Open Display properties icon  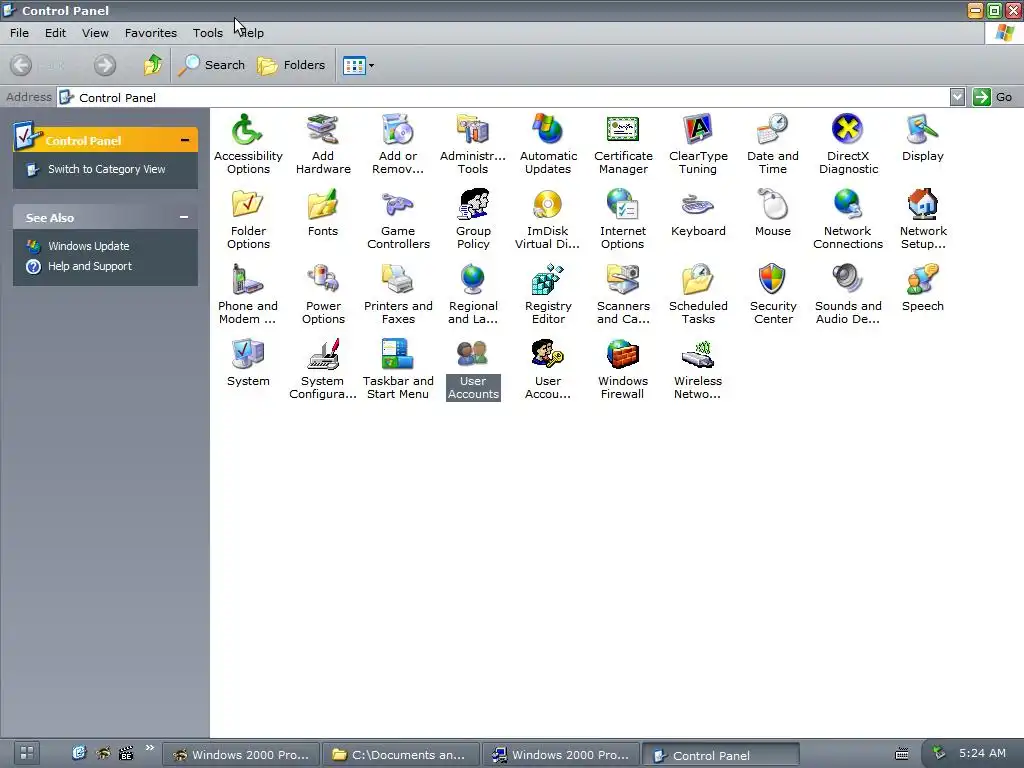point(923,138)
